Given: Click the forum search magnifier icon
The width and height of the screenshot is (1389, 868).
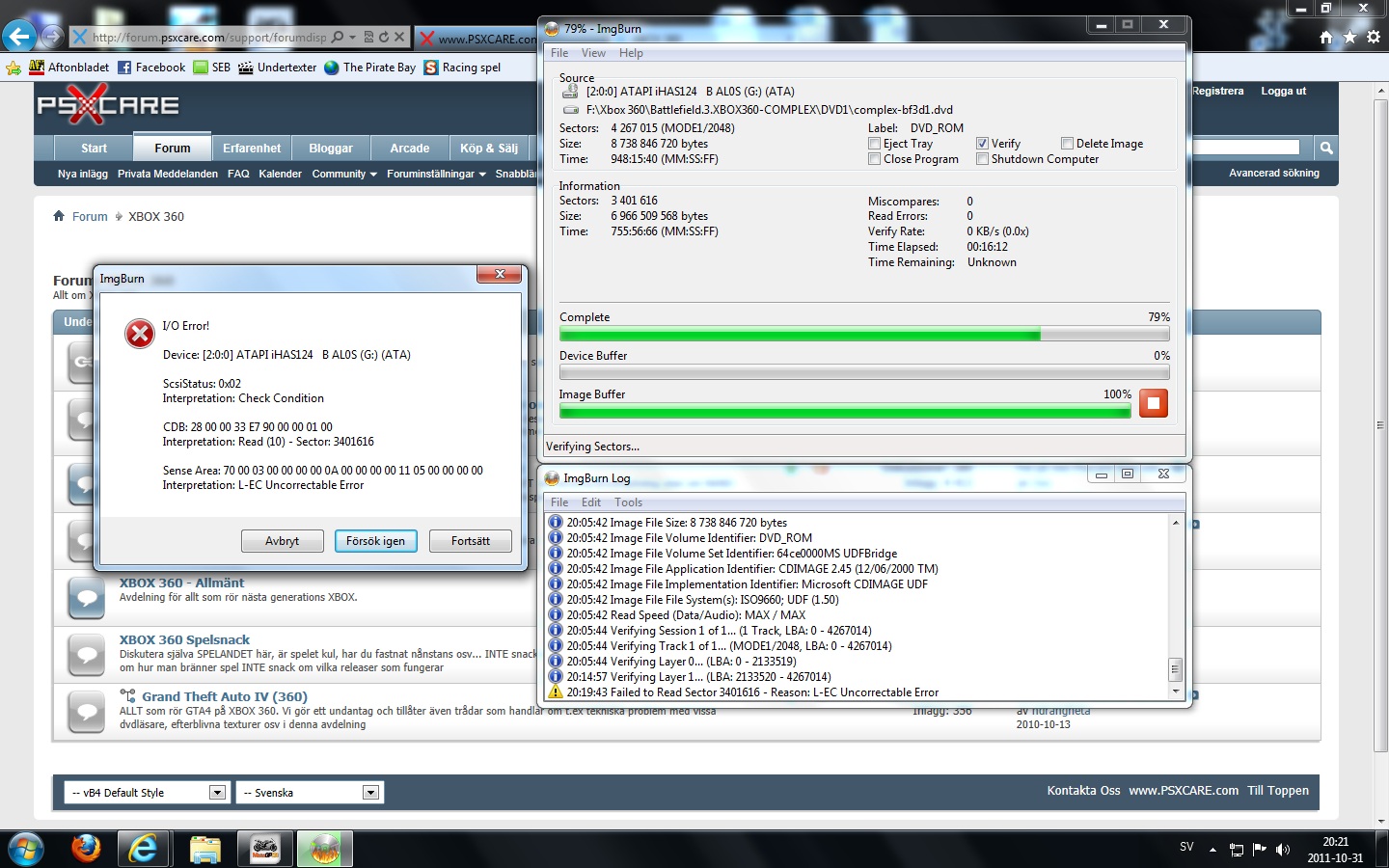Looking at the screenshot, I should [x=1326, y=148].
